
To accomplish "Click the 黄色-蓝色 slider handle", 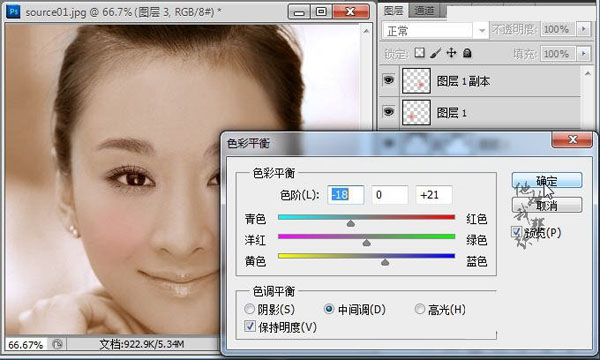I will pyautogui.click(x=385, y=262).
